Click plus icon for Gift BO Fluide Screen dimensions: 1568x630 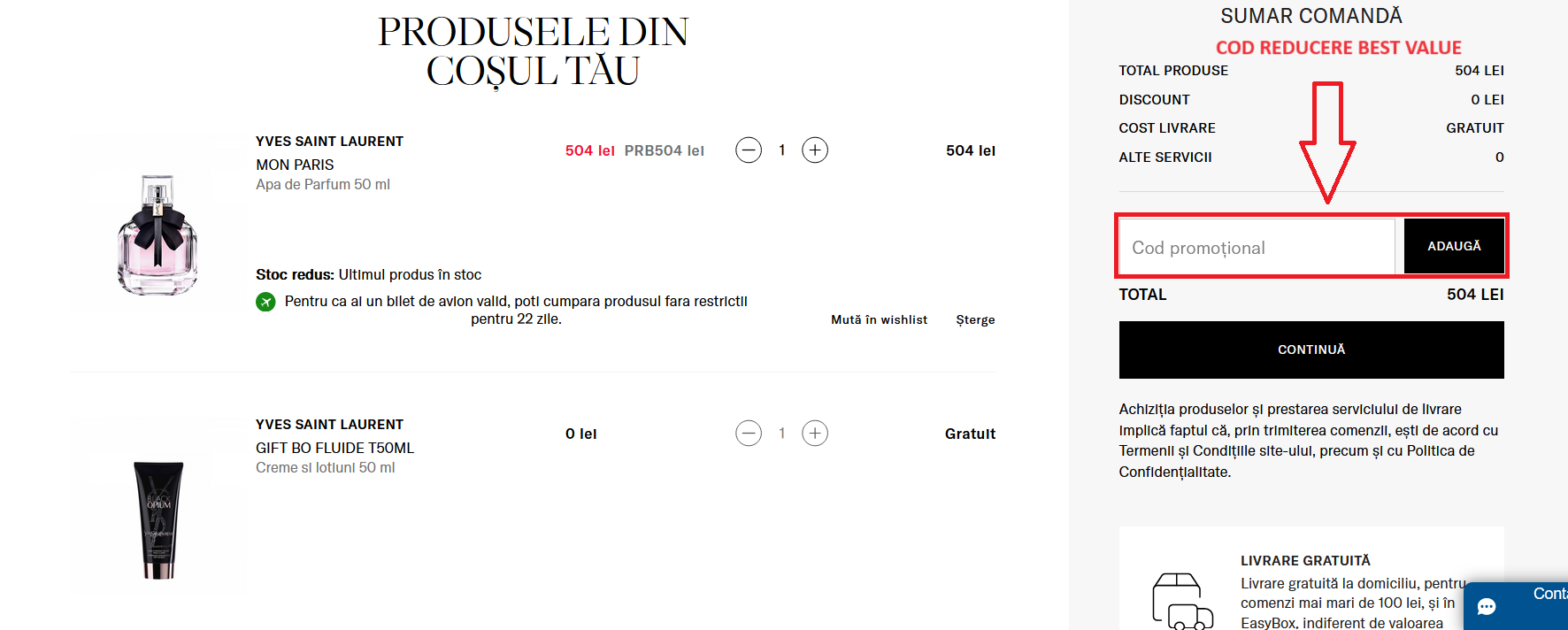point(815,434)
